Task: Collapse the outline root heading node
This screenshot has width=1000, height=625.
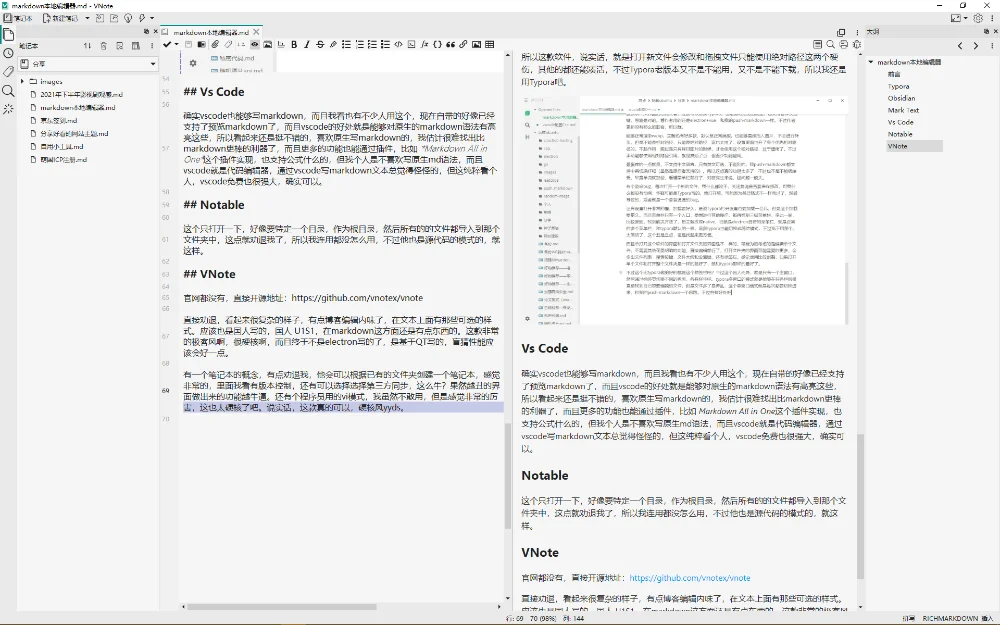Action: [x=871, y=62]
